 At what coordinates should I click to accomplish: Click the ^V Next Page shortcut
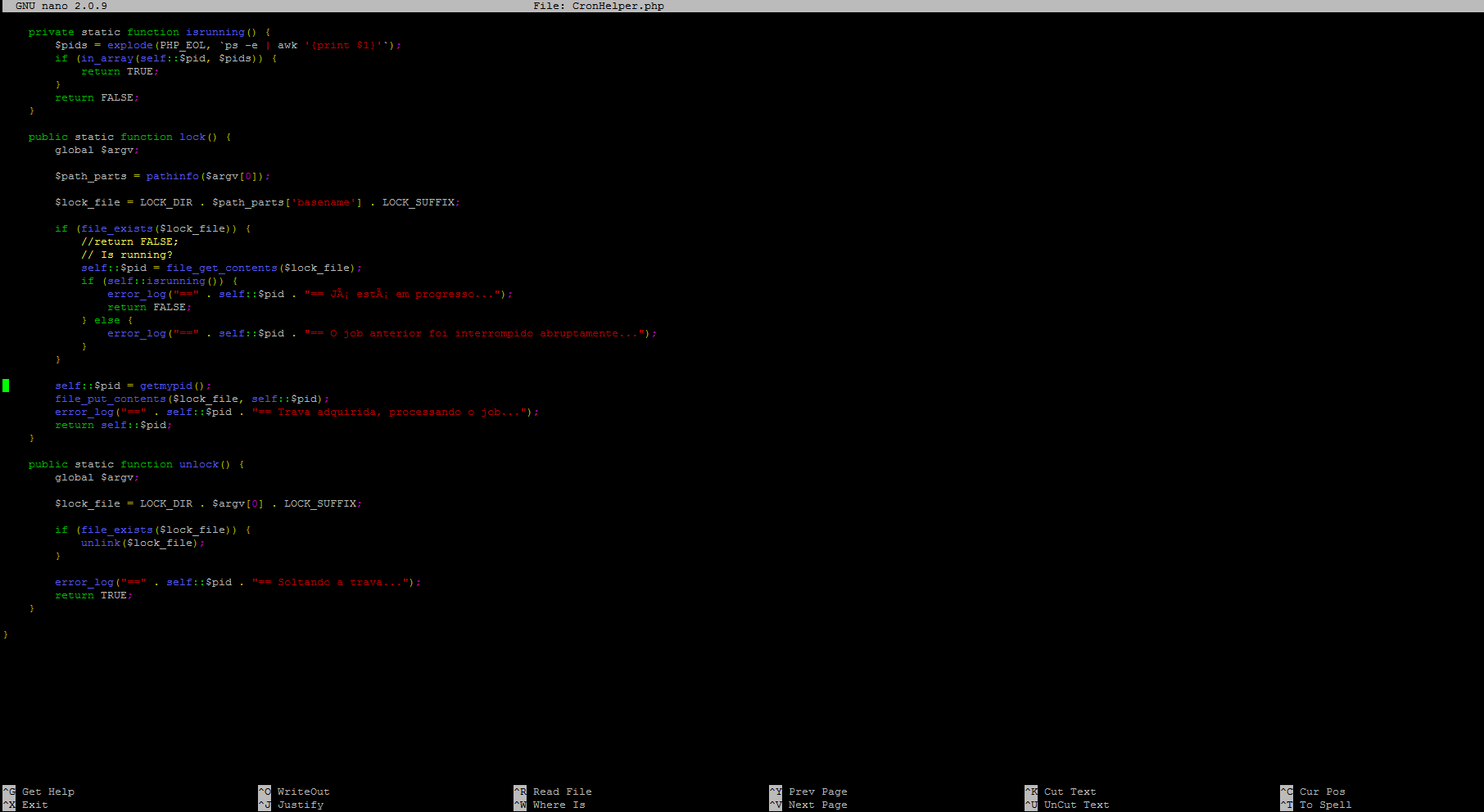coord(808,805)
